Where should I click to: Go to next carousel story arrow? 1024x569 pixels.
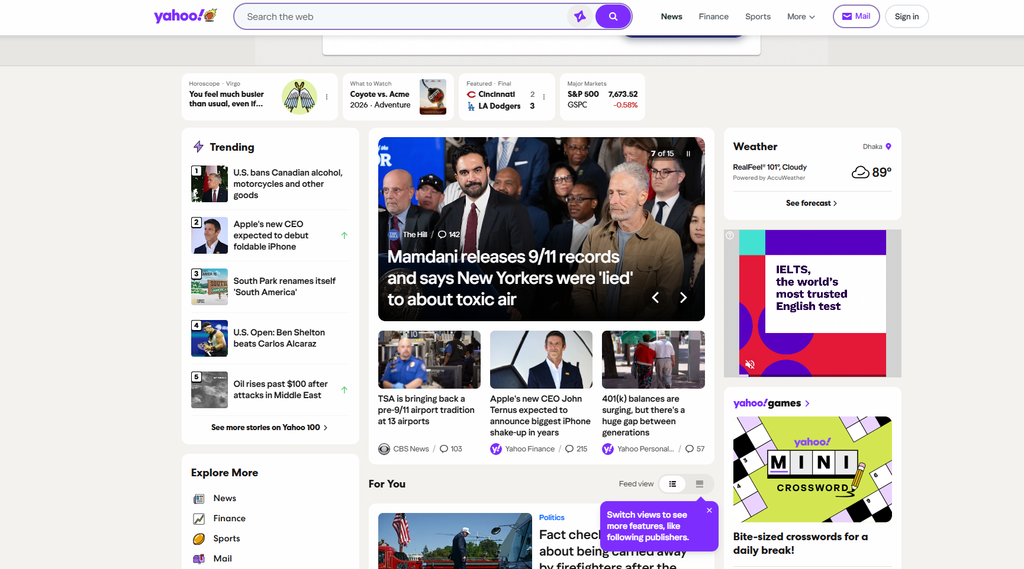(683, 297)
